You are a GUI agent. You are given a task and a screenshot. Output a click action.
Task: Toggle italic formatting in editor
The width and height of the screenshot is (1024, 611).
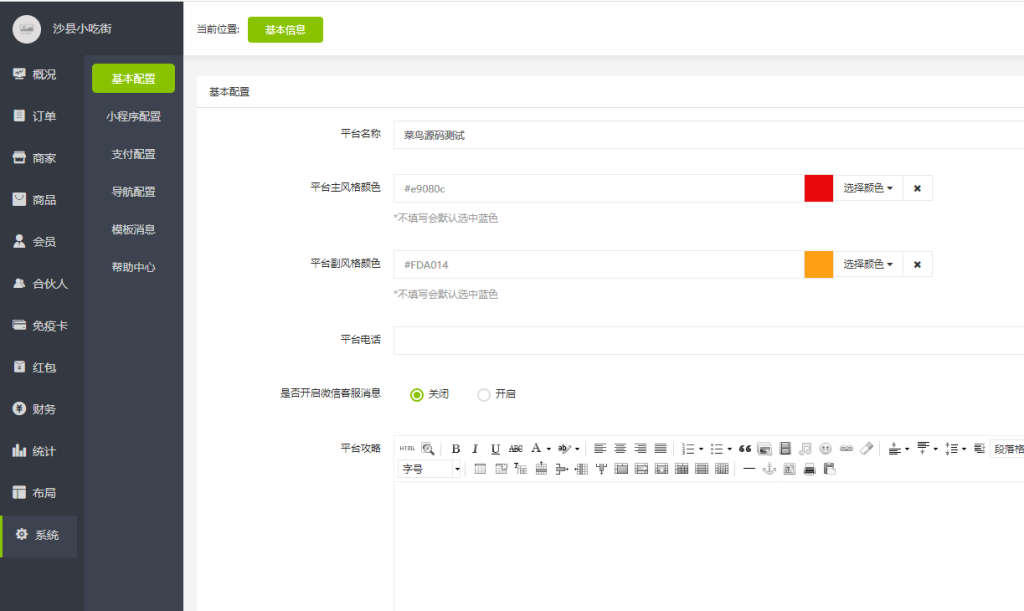point(475,448)
